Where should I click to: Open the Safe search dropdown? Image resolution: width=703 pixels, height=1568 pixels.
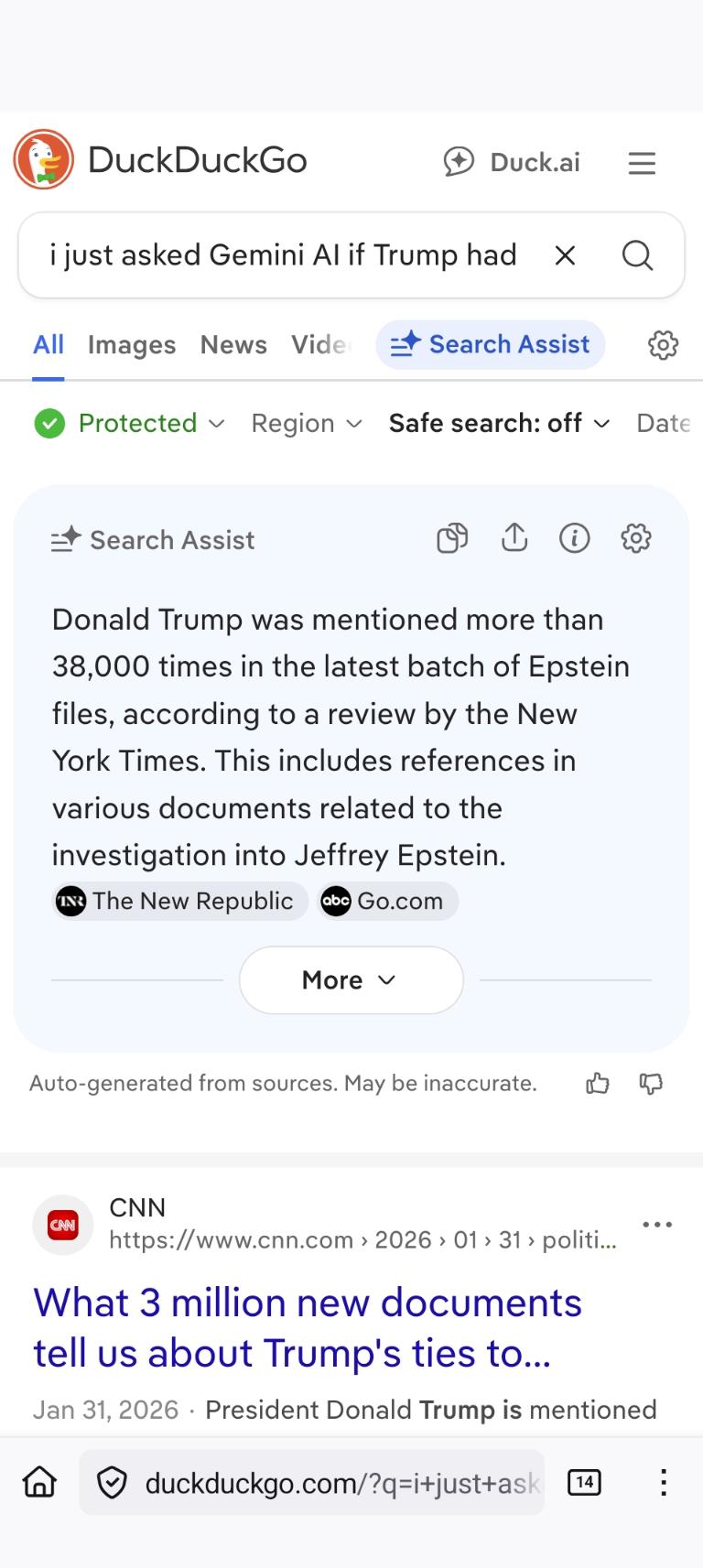(x=499, y=423)
